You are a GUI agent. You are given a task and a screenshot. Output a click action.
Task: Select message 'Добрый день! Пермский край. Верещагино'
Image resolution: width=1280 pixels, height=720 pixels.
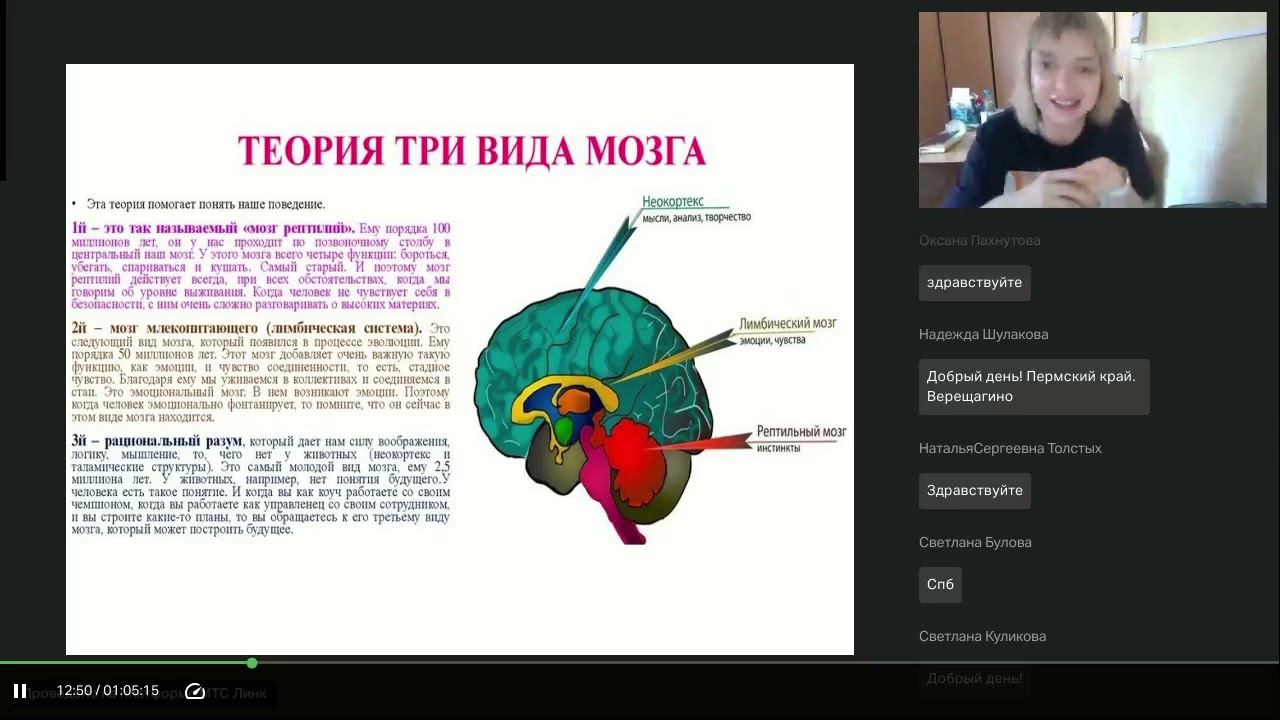point(1034,387)
